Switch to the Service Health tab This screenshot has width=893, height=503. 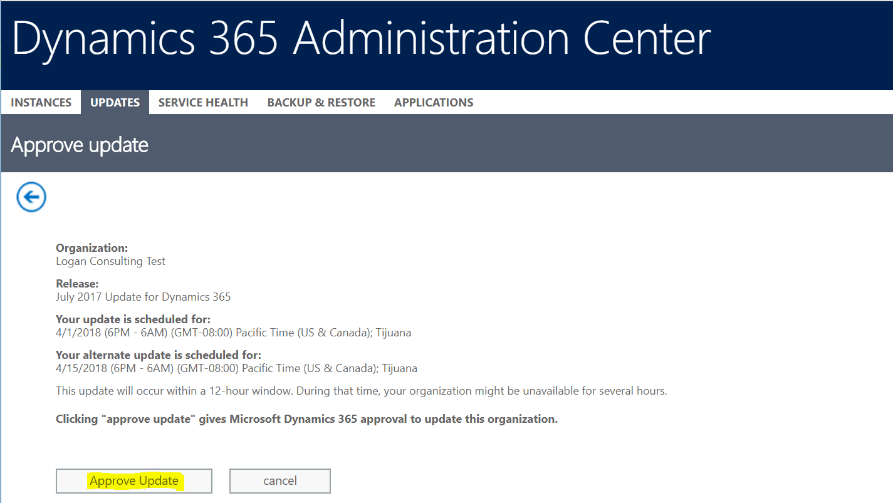coord(203,103)
